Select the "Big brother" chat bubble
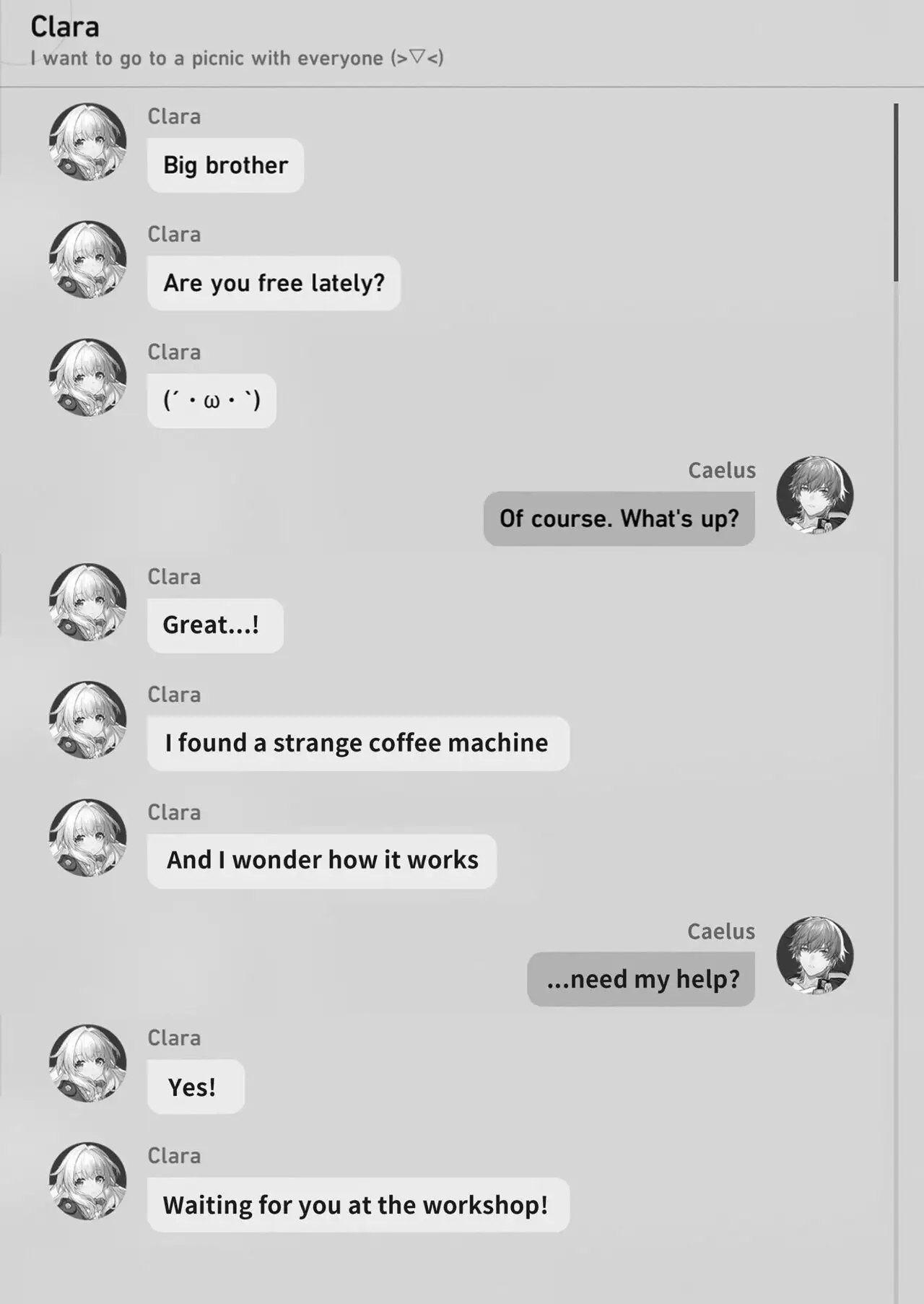The height and width of the screenshot is (1304, 924). [225, 165]
